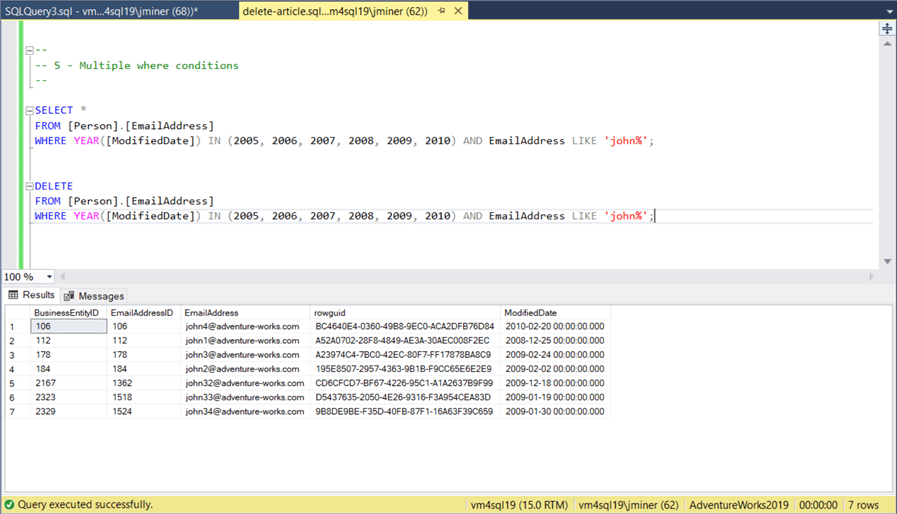Click the EmailAddressID value 1518
Image resolution: width=897 pixels, height=514 pixels.
click(143, 397)
